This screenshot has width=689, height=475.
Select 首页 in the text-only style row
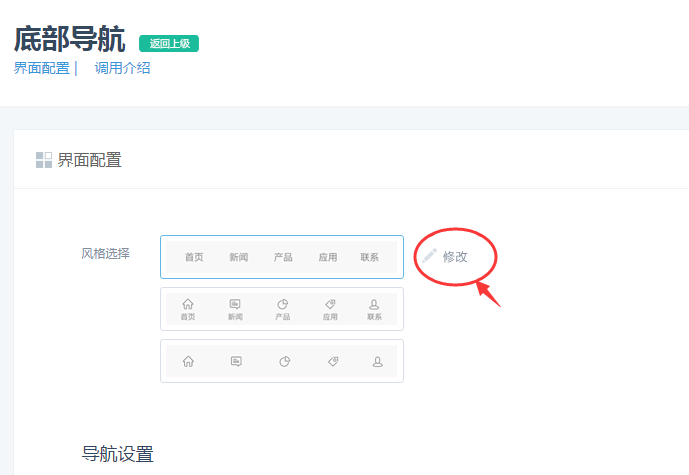point(194,257)
